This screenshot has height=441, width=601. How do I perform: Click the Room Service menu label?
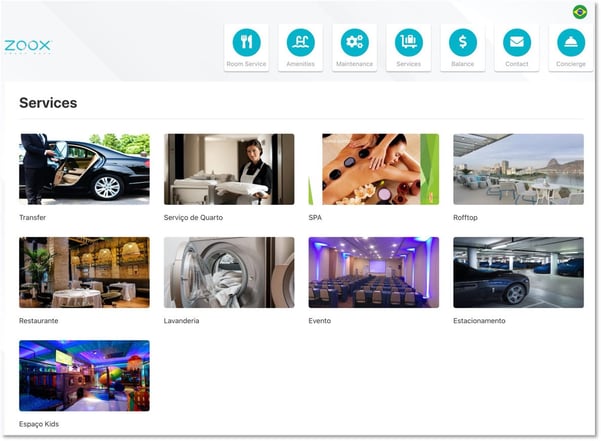point(246,64)
